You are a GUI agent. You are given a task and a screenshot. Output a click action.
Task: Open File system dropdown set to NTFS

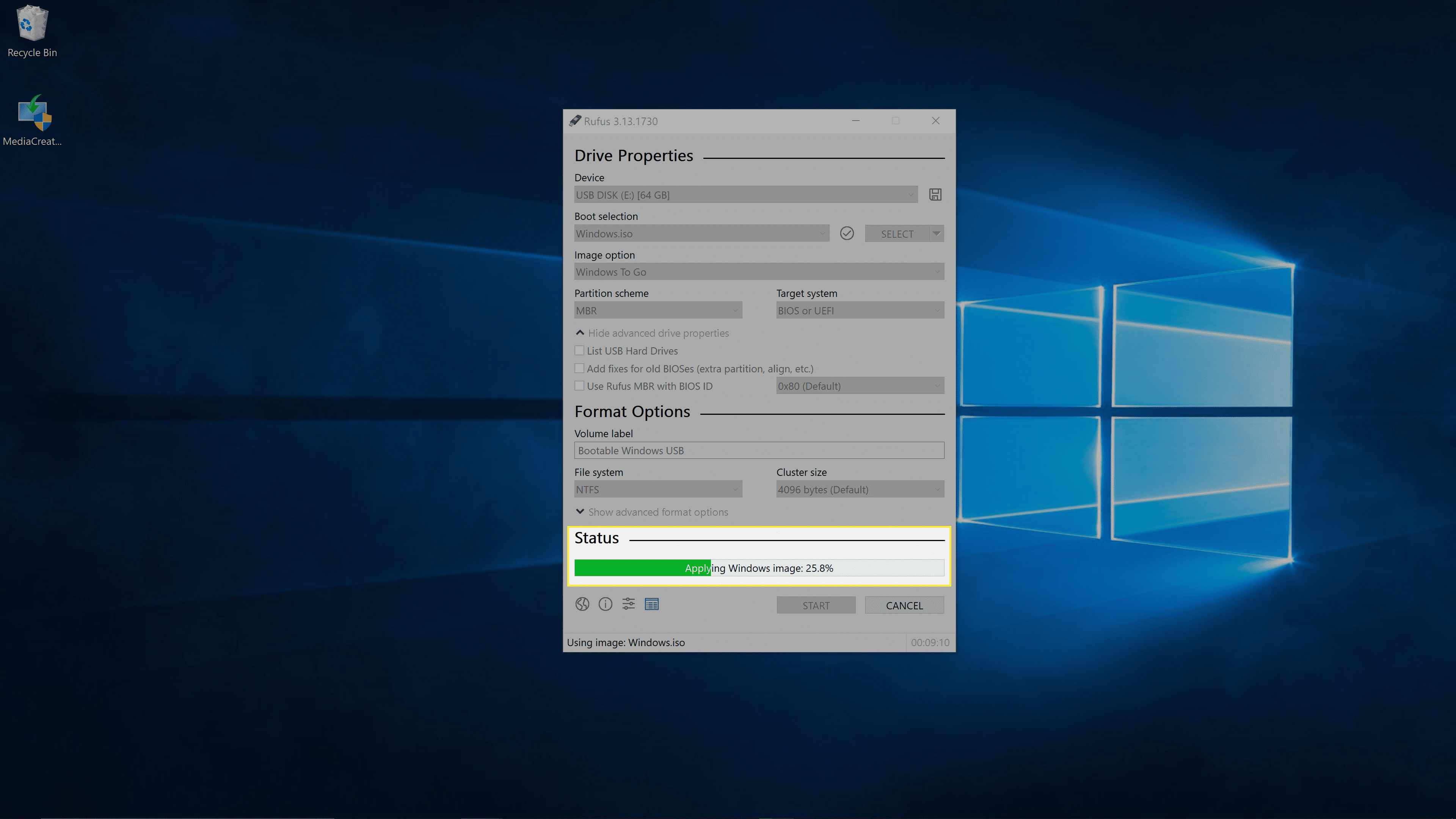pyautogui.click(x=658, y=490)
